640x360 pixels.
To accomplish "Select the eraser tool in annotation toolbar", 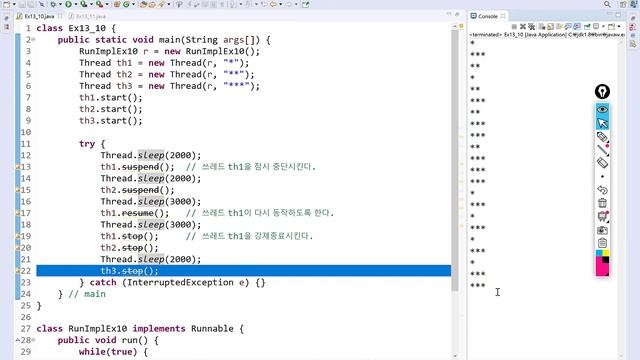I will pyautogui.click(x=602, y=163).
